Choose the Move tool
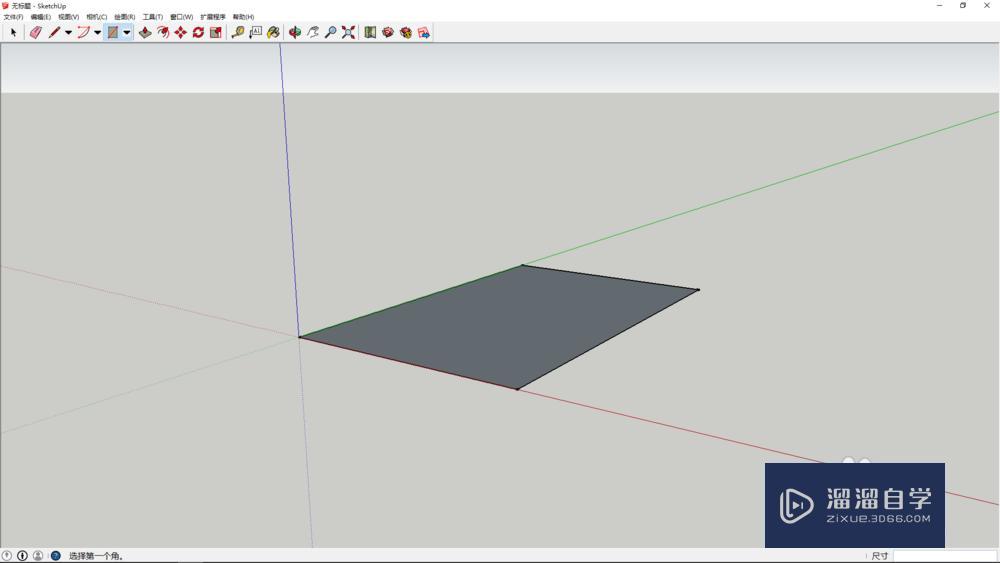The height and width of the screenshot is (563, 1000). tap(180, 32)
